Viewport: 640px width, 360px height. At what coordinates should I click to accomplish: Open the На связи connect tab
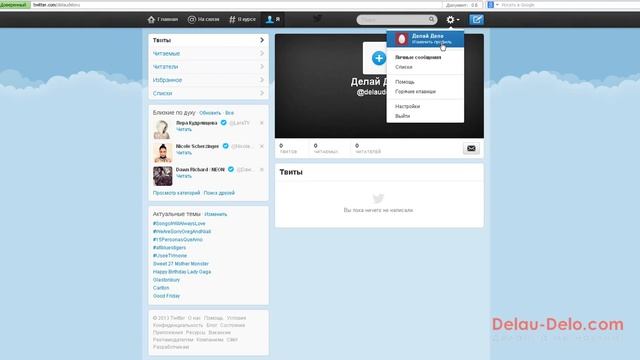tap(203, 19)
